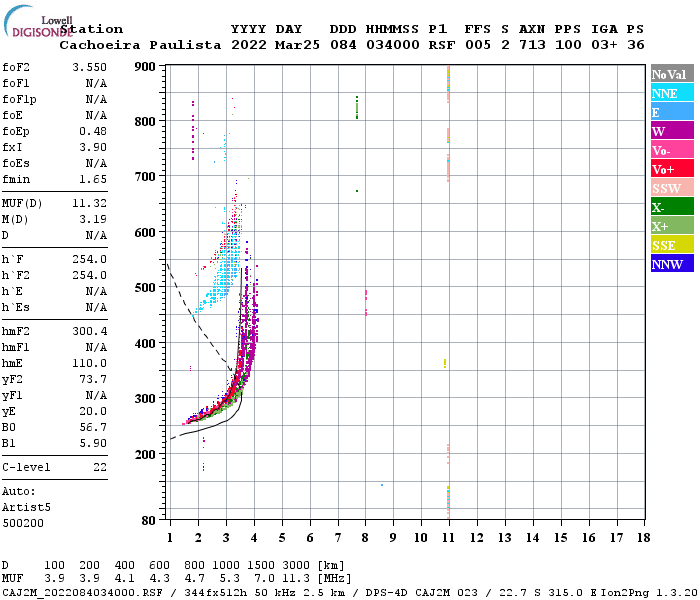Click the hmF2 value 300.4

tap(90, 331)
